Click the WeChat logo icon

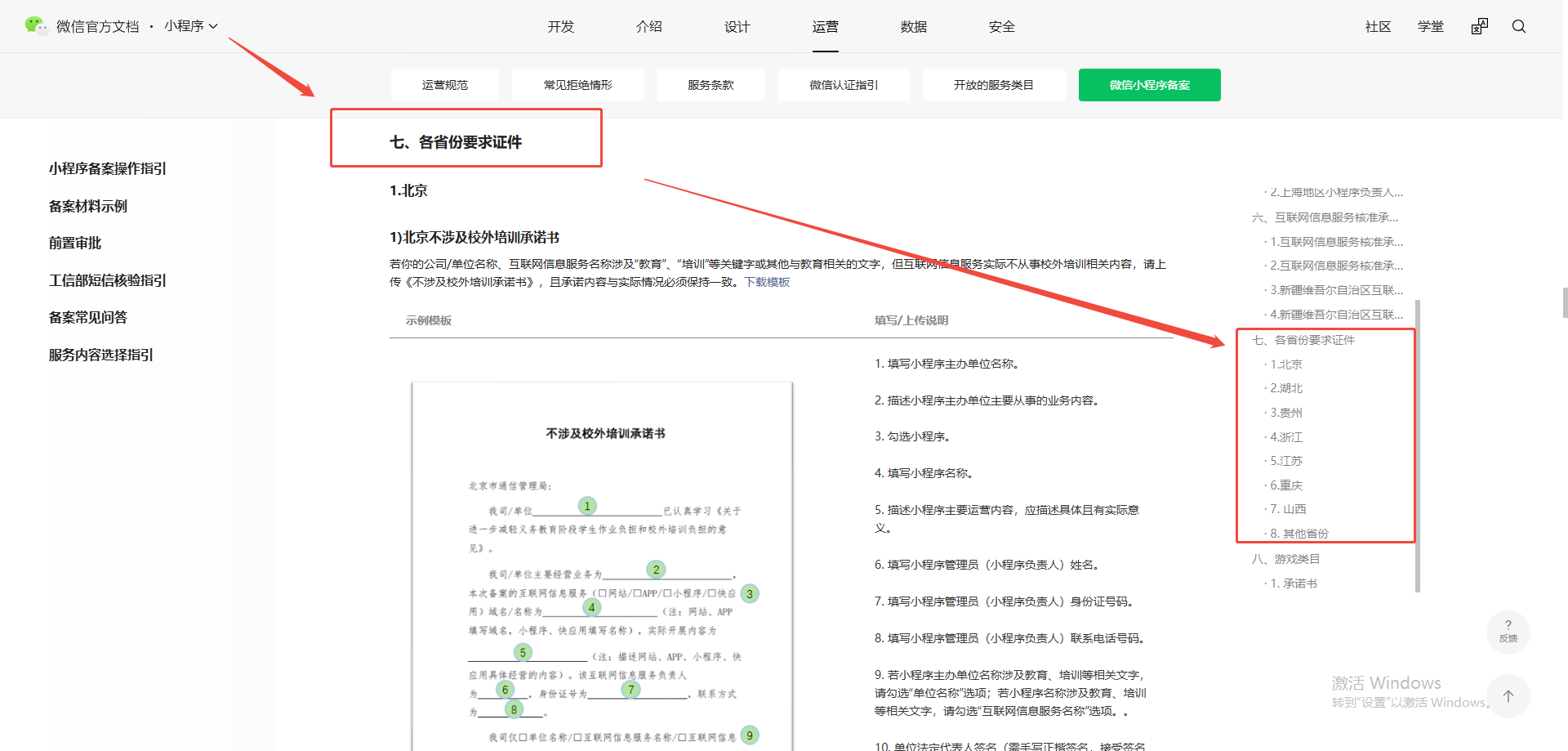[35, 25]
